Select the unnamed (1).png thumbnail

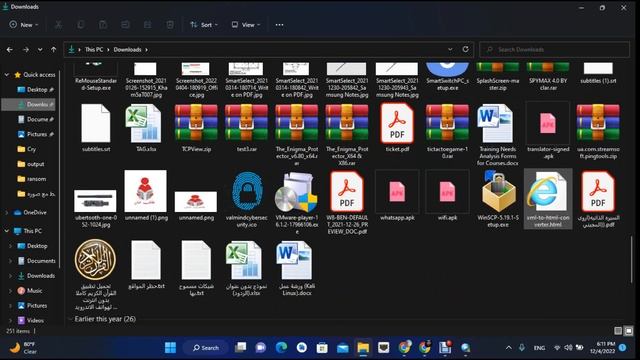[146, 196]
